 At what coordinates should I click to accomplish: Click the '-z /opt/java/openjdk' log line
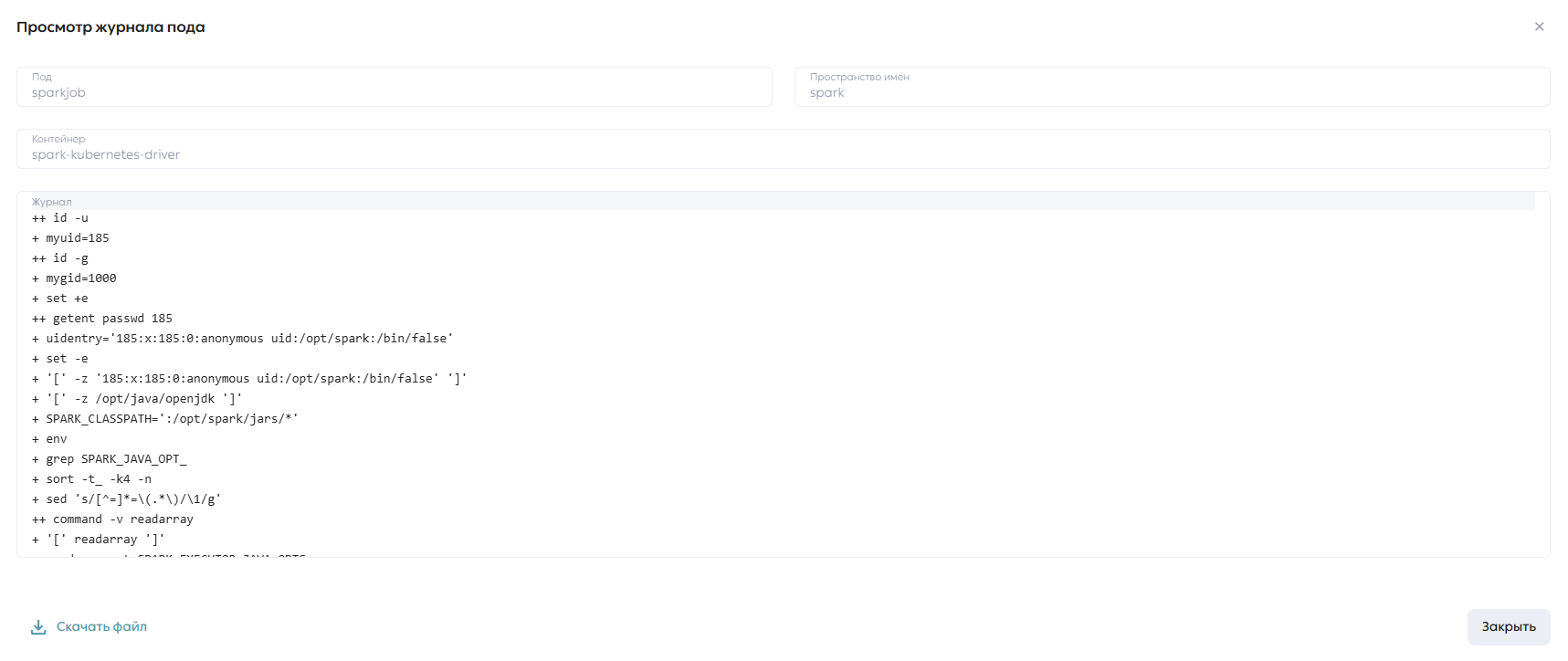[x=137, y=399]
